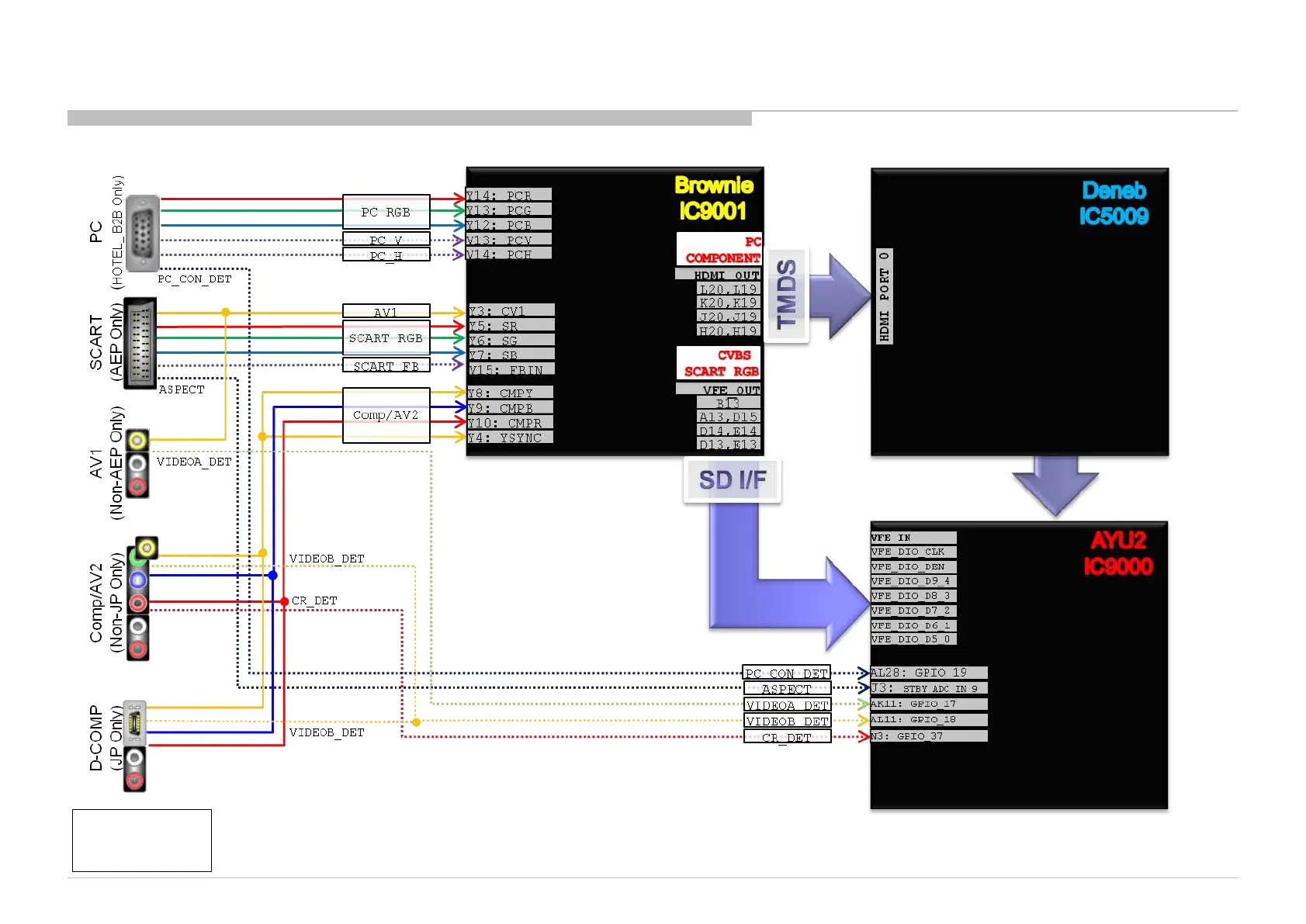
Task: Click the Deneb IC5009 title
Action: click(1114, 202)
